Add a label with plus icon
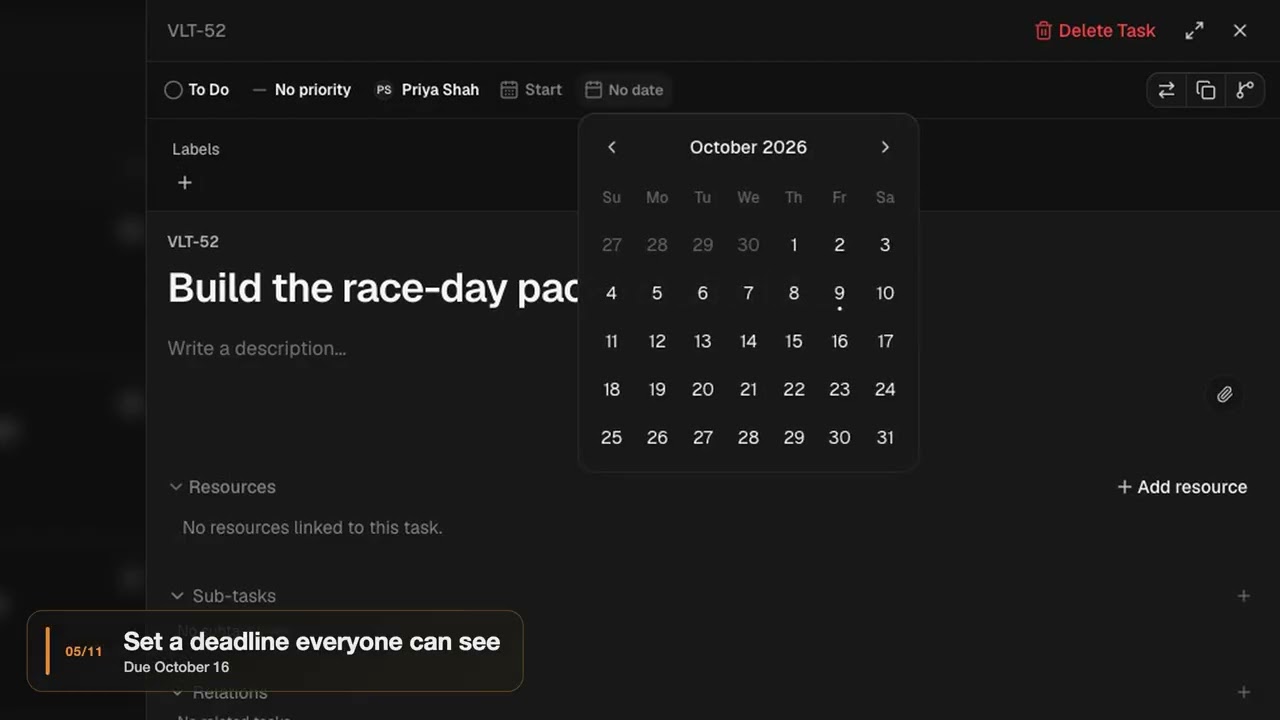The image size is (1280, 720). [x=184, y=183]
